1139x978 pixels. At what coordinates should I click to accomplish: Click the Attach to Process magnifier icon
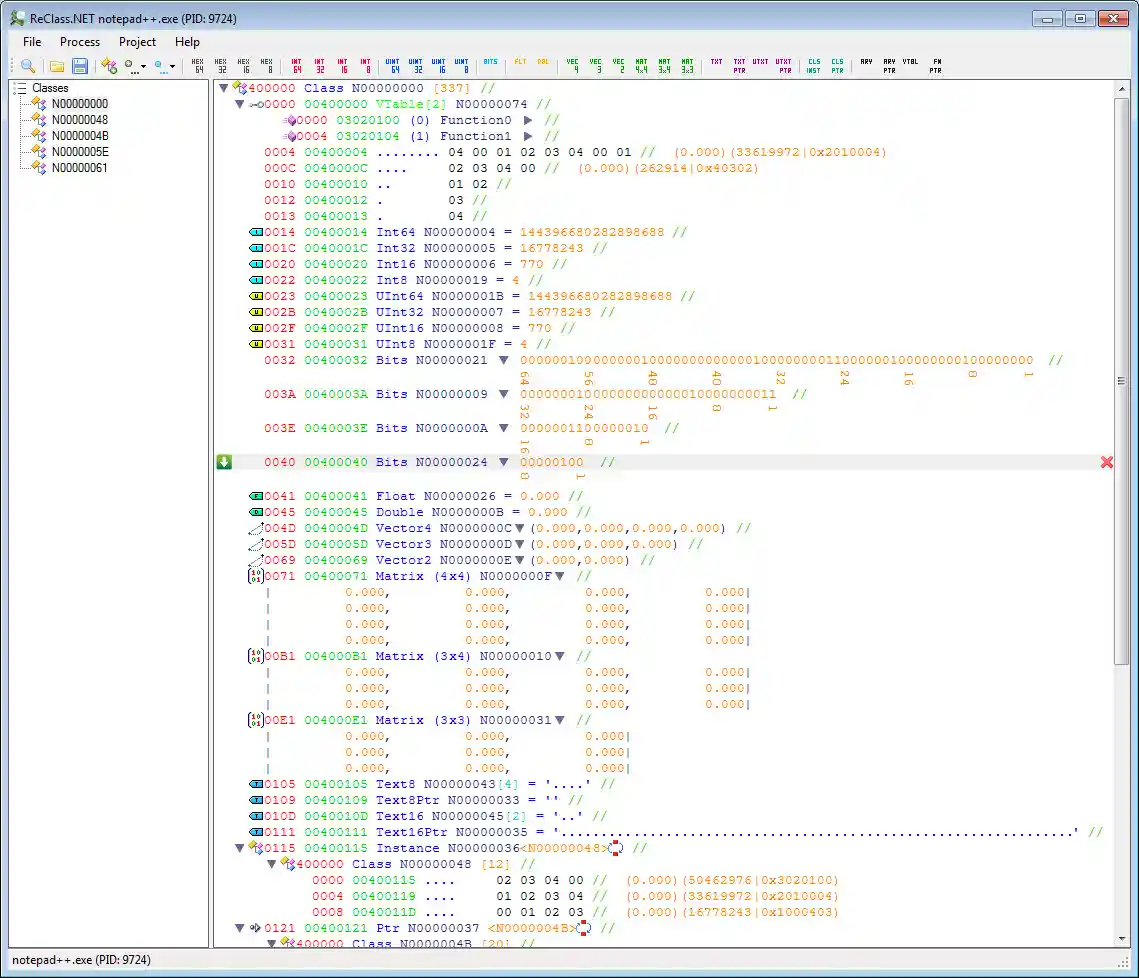28,66
